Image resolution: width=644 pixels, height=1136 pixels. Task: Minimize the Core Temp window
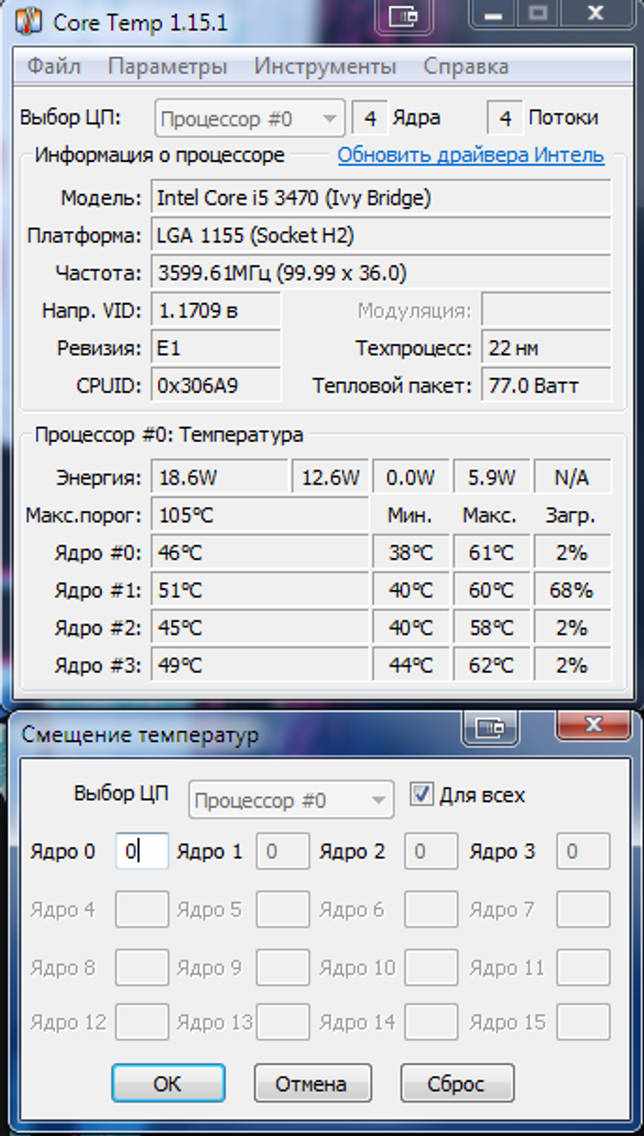click(493, 12)
